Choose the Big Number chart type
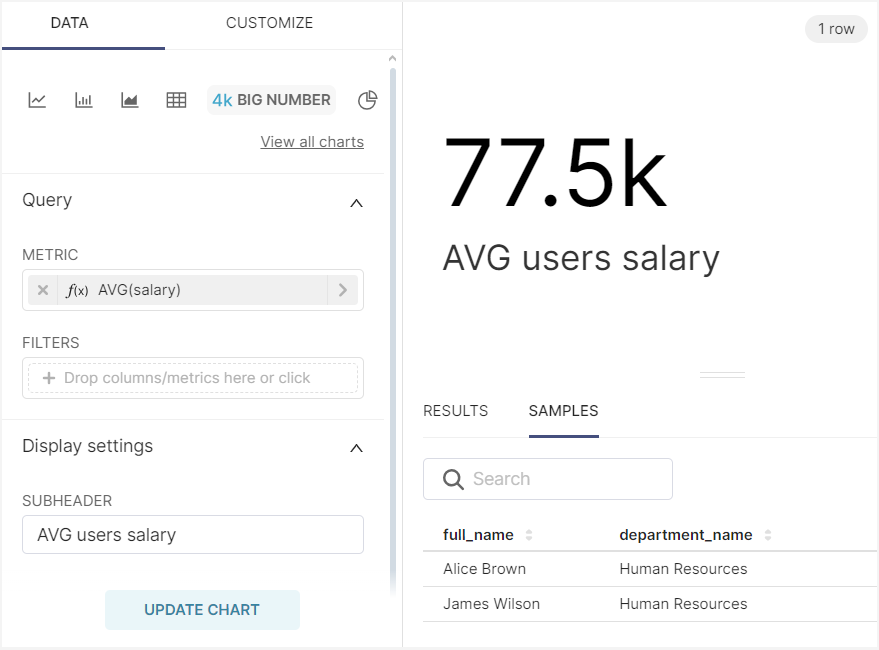 pyautogui.click(x=271, y=100)
